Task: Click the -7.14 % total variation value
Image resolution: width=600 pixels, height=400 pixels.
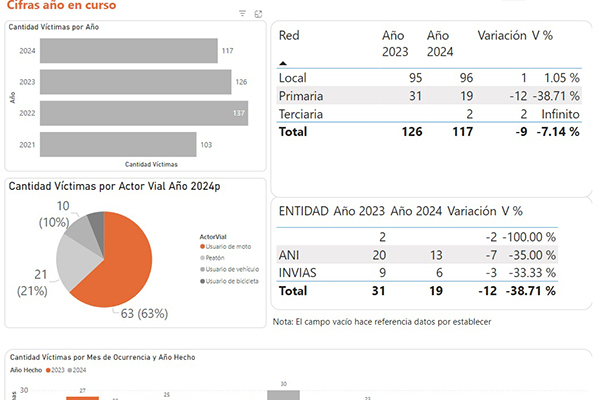Action: click(x=558, y=132)
